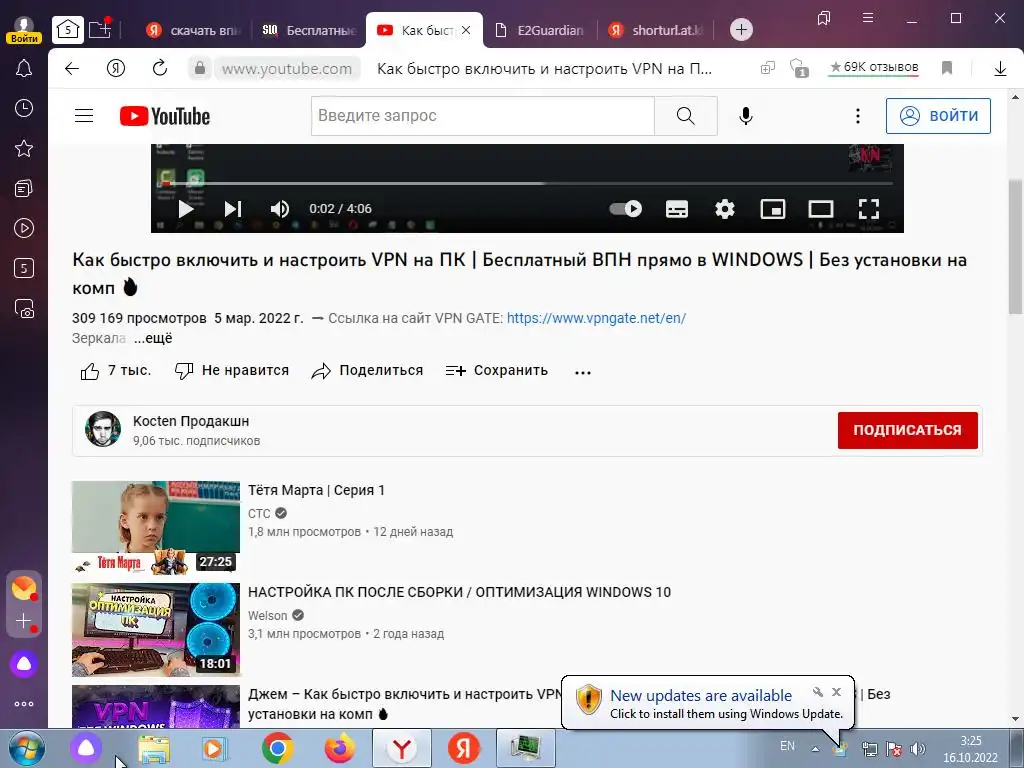Click the Не нравится dislike button
This screenshot has width=1024, height=768.
pos(231,371)
